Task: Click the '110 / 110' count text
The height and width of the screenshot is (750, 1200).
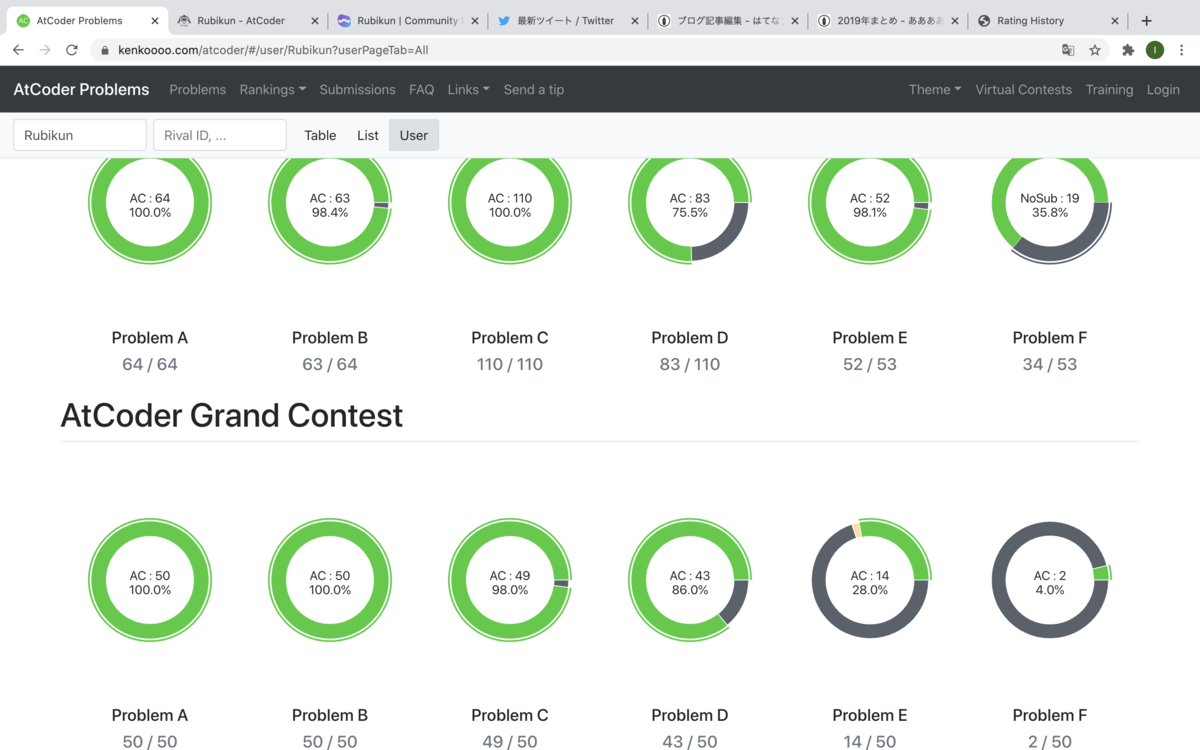Action: (510, 364)
